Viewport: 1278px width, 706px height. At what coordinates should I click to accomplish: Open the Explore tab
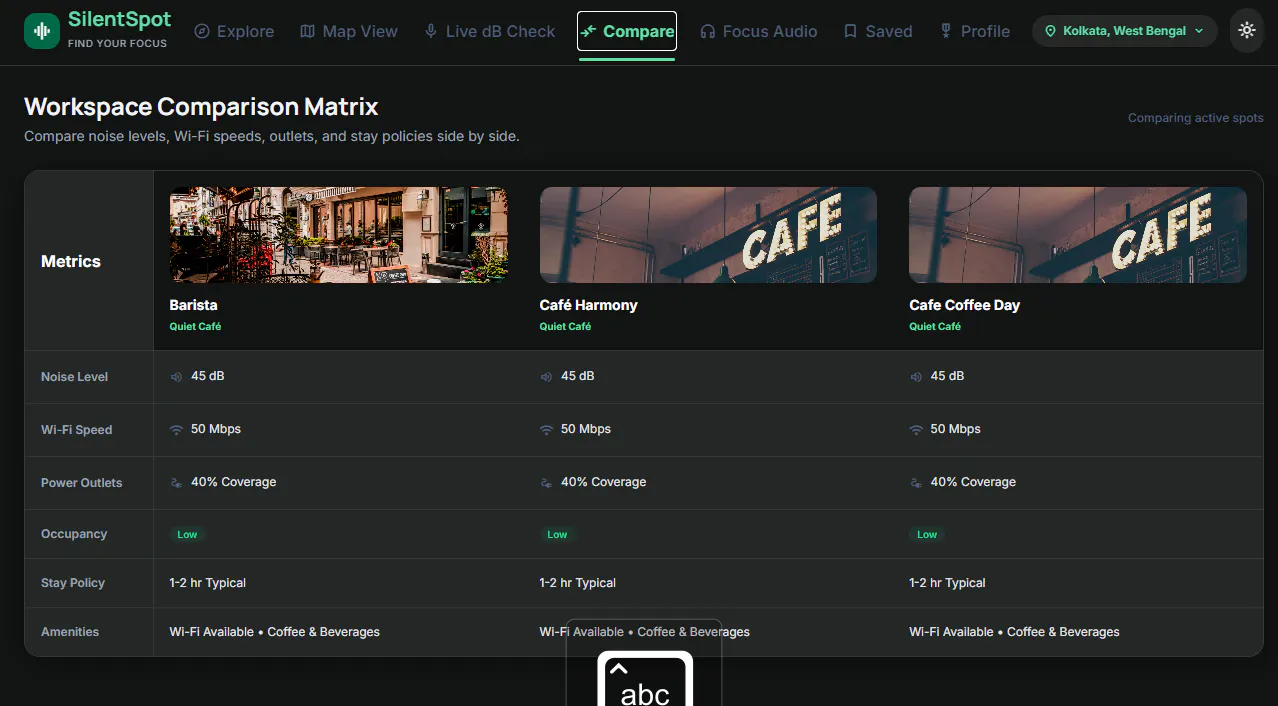click(234, 31)
